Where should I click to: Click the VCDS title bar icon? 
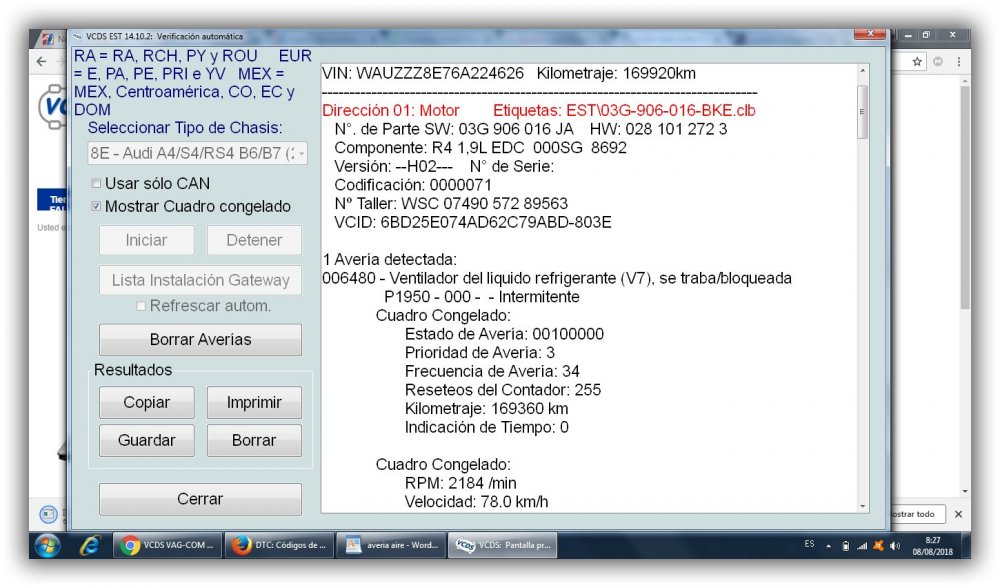[x=77, y=36]
